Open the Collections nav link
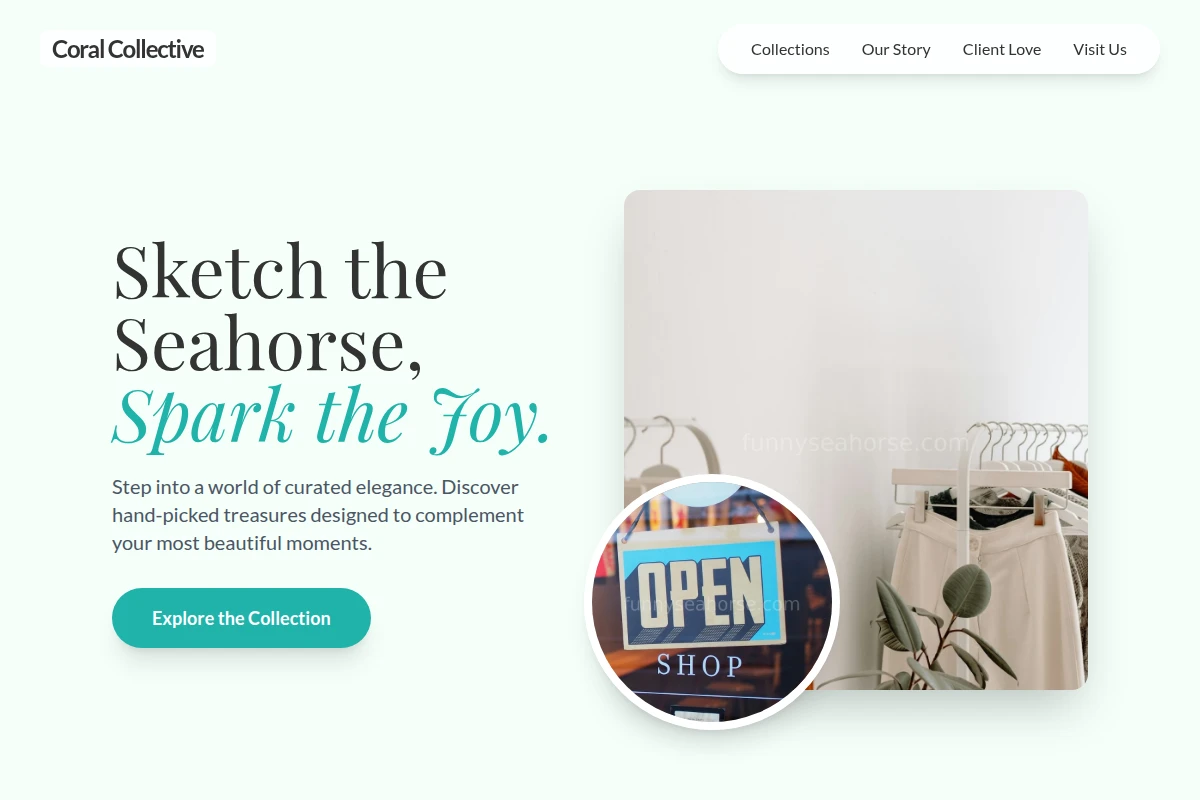1200x800 pixels. click(790, 49)
